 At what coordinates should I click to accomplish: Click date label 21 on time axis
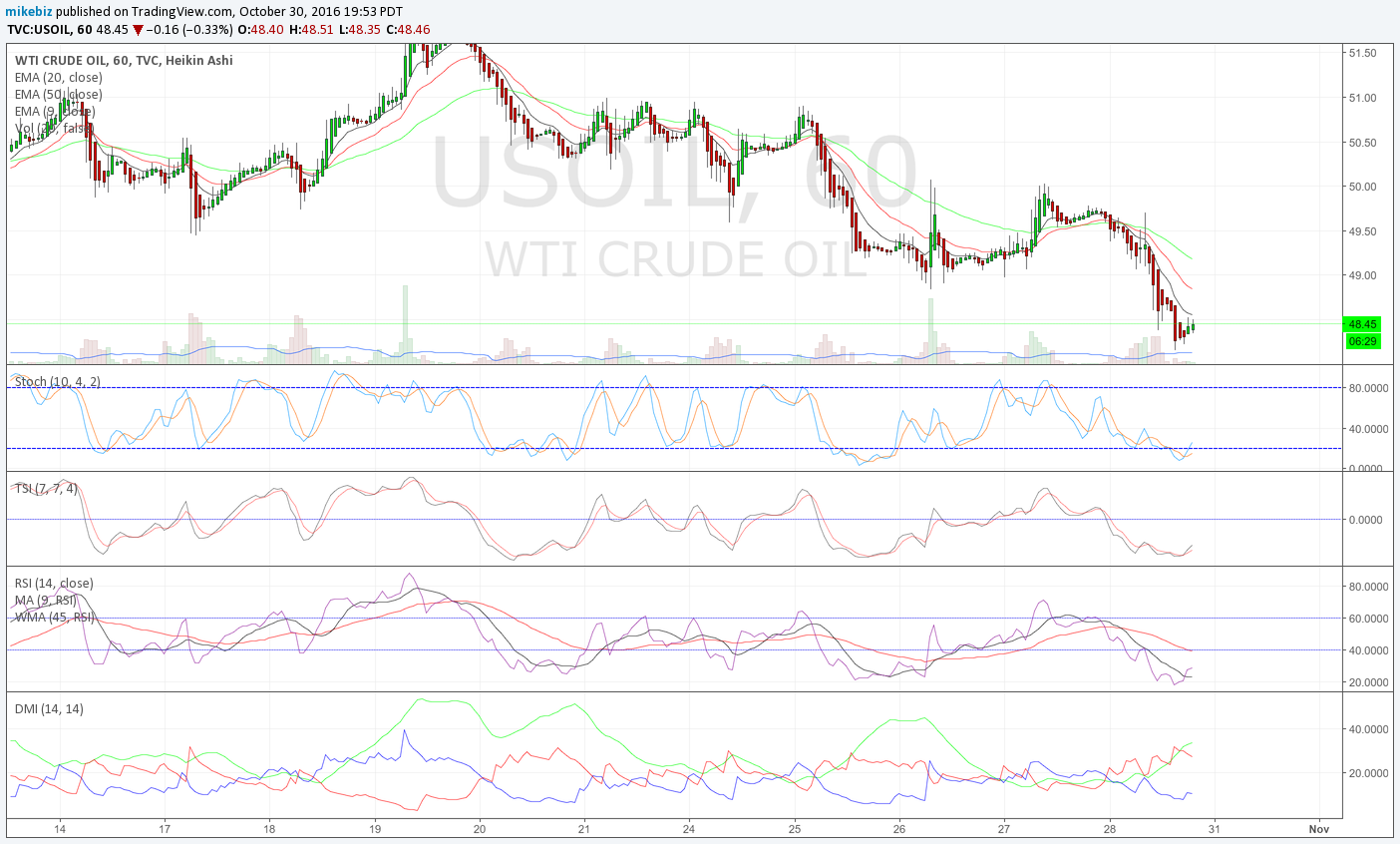[584, 828]
